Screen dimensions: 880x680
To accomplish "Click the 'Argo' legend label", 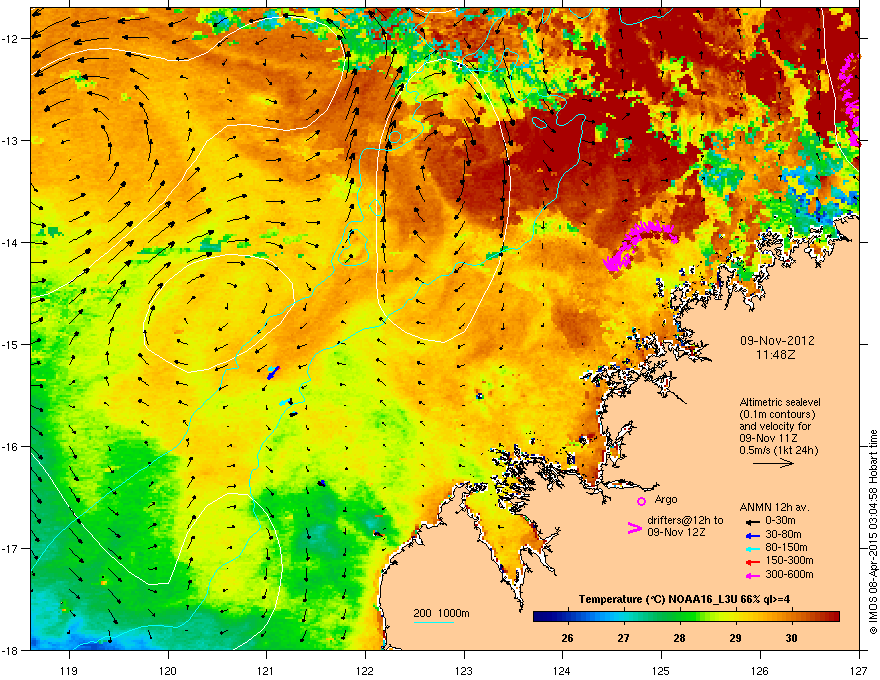I will click(x=666, y=499).
